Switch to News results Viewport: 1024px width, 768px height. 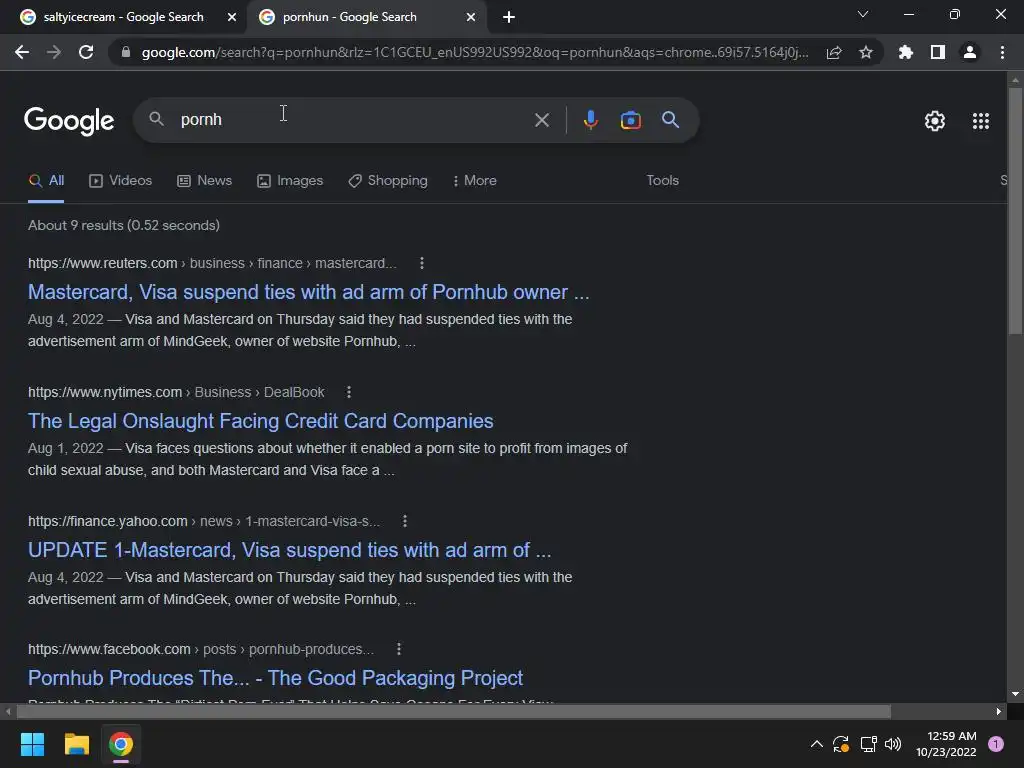tap(204, 180)
